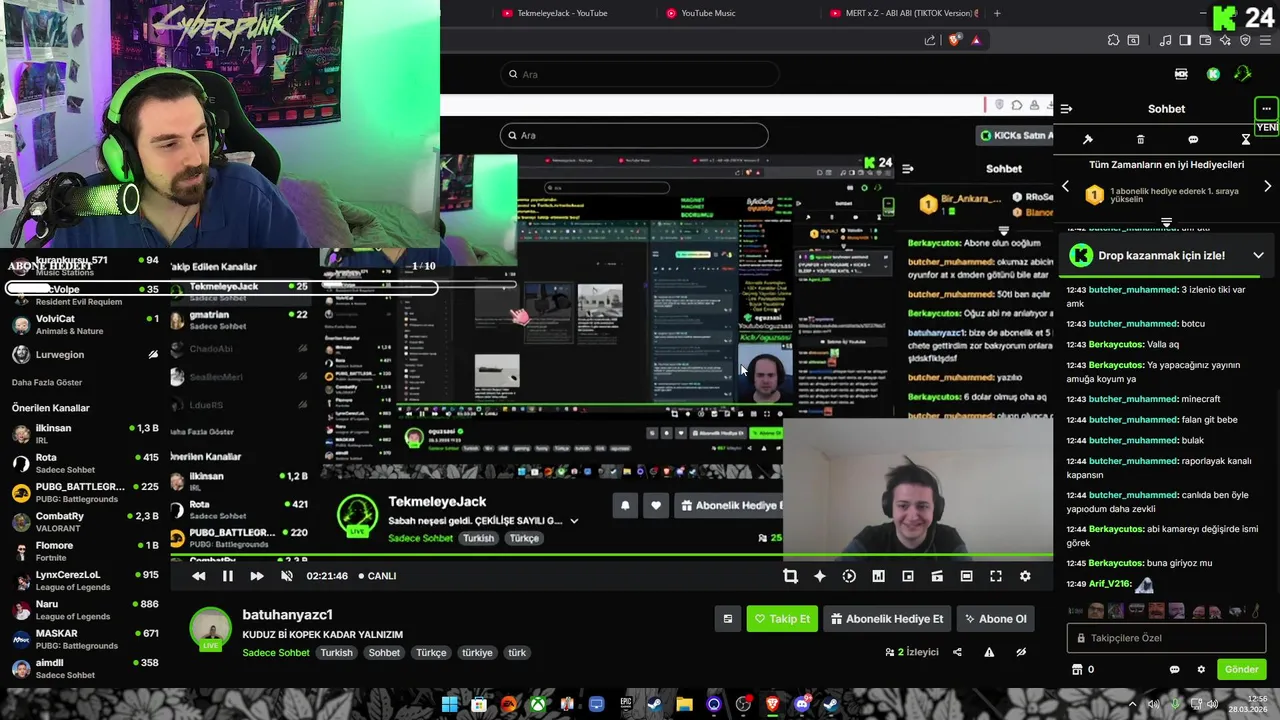Viewport: 1280px width, 720px height.
Task: Open stream stats chart icon in player
Action: point(878,576)
